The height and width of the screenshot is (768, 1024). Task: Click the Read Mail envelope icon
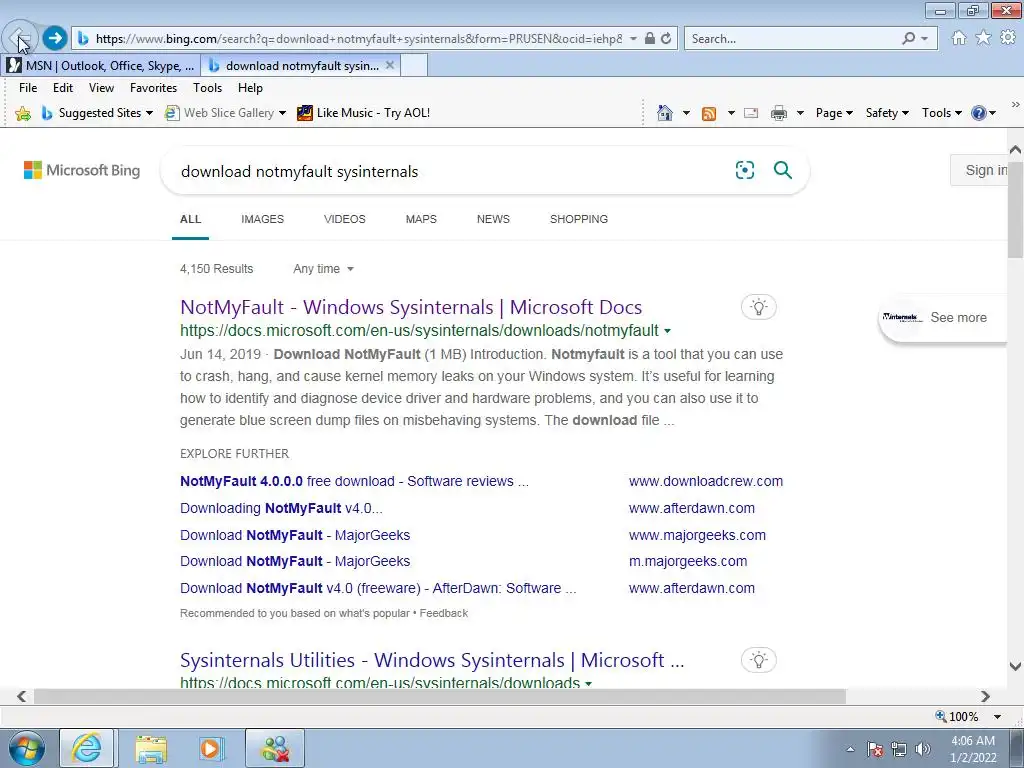coord(751,113)
